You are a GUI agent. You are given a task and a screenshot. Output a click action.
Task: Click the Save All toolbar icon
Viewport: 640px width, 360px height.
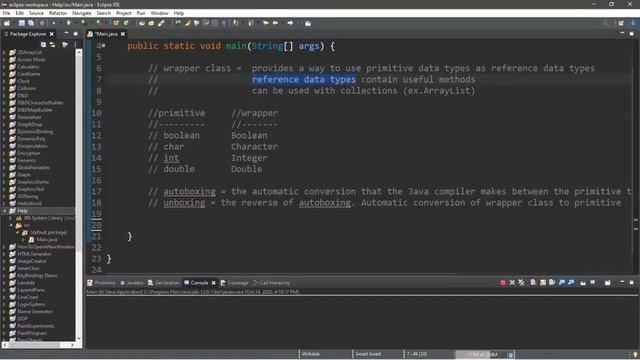31,23
